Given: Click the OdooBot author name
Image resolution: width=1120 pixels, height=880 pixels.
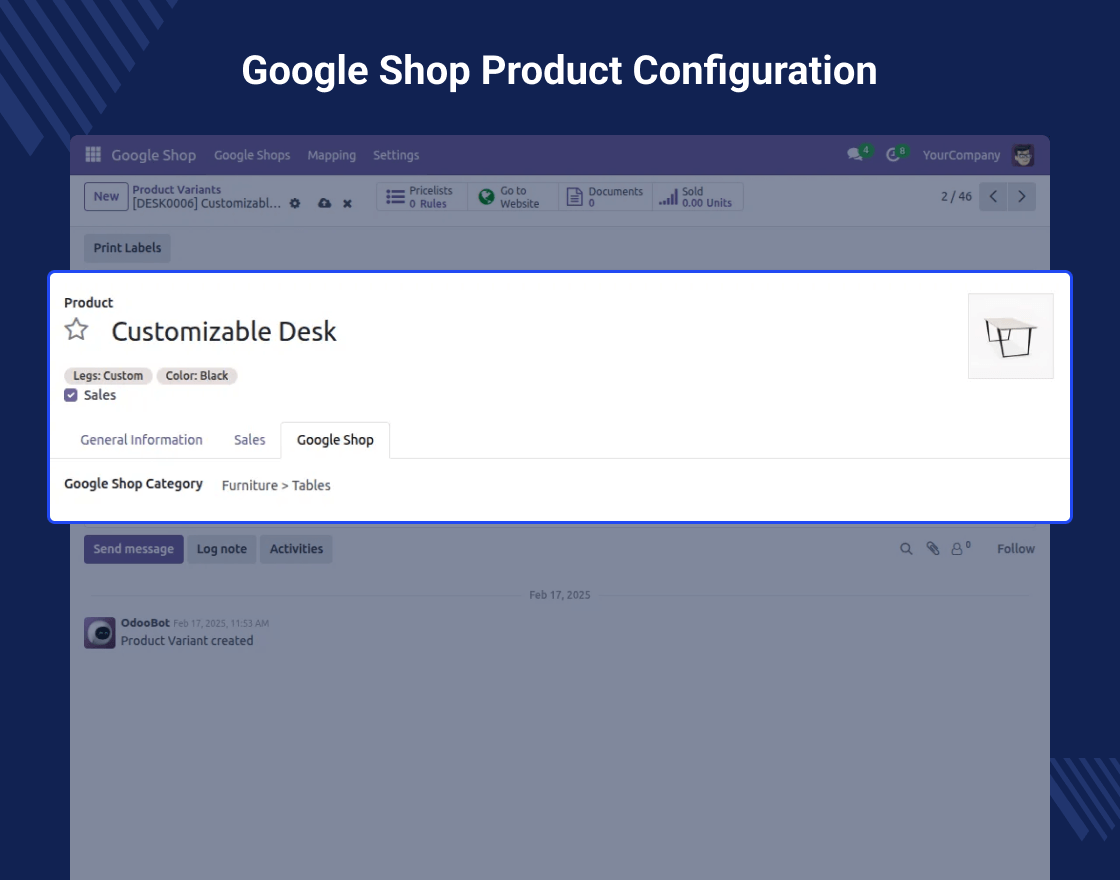Looking at the screenshot, I should pyautogui.click(x=145, y=623).
